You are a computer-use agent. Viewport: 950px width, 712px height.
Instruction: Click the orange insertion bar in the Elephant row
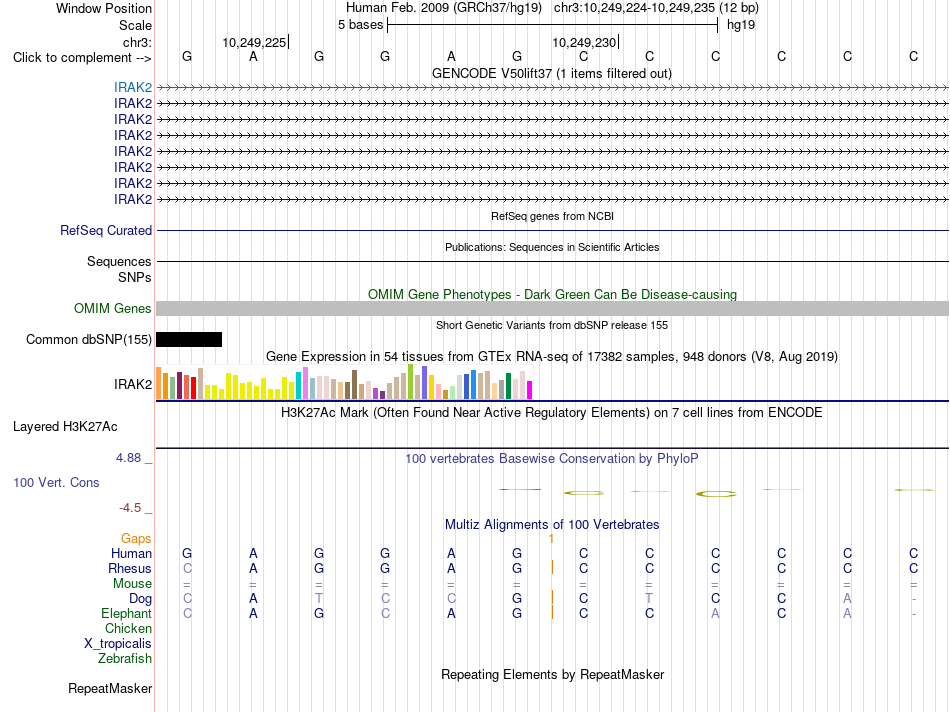(552, 613)
